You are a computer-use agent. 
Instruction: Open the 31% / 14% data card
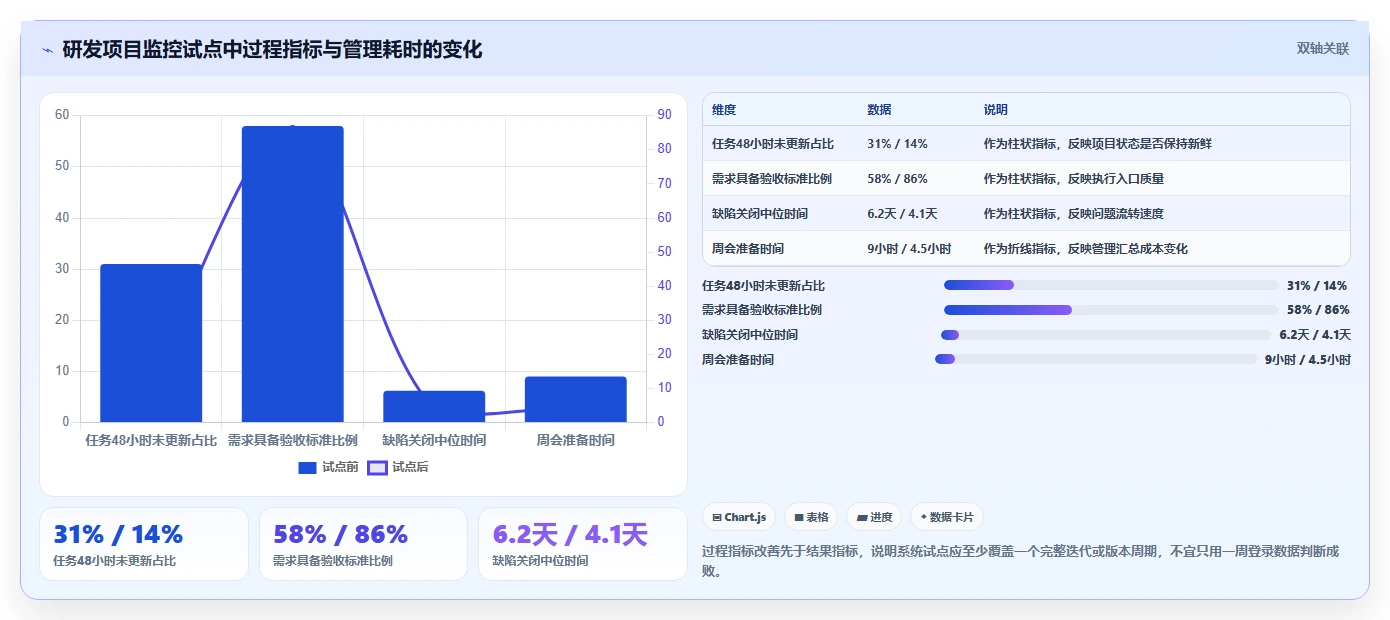[144, 544]
